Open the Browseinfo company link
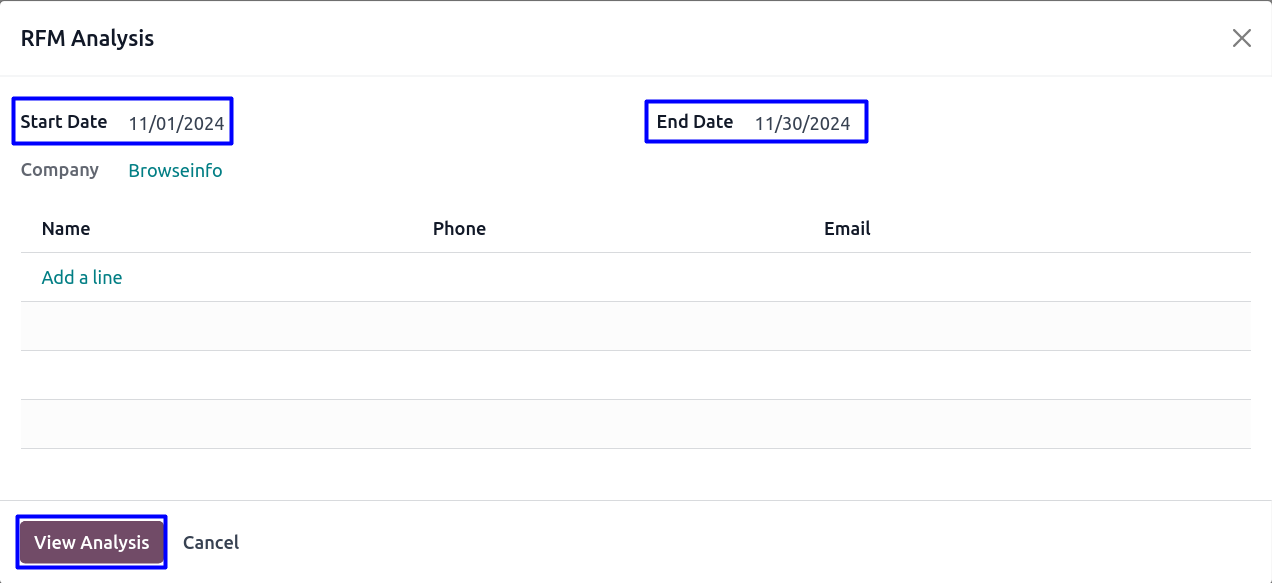1272x583 pixels. click(x=175, y=171)
